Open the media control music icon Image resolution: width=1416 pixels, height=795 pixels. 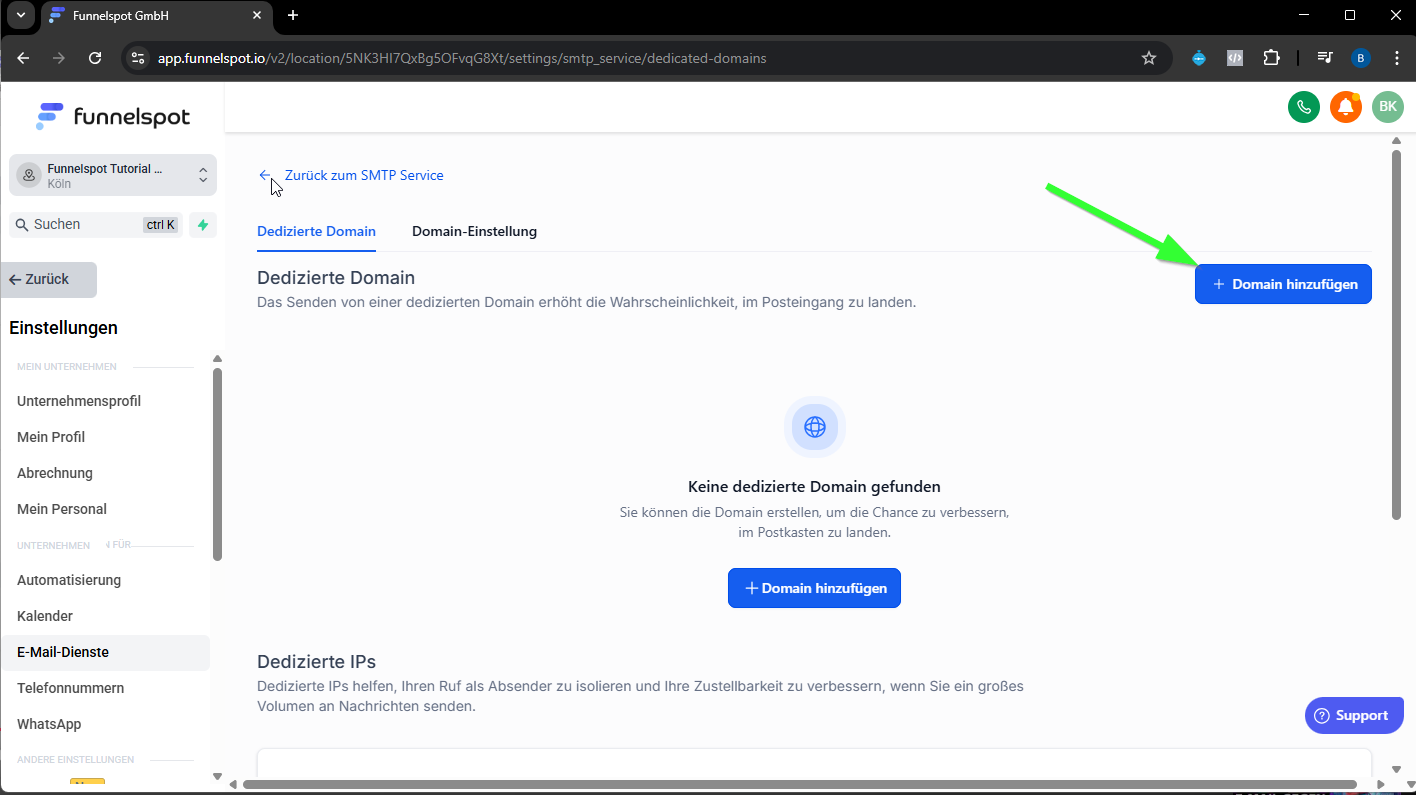pos(1325,58)
